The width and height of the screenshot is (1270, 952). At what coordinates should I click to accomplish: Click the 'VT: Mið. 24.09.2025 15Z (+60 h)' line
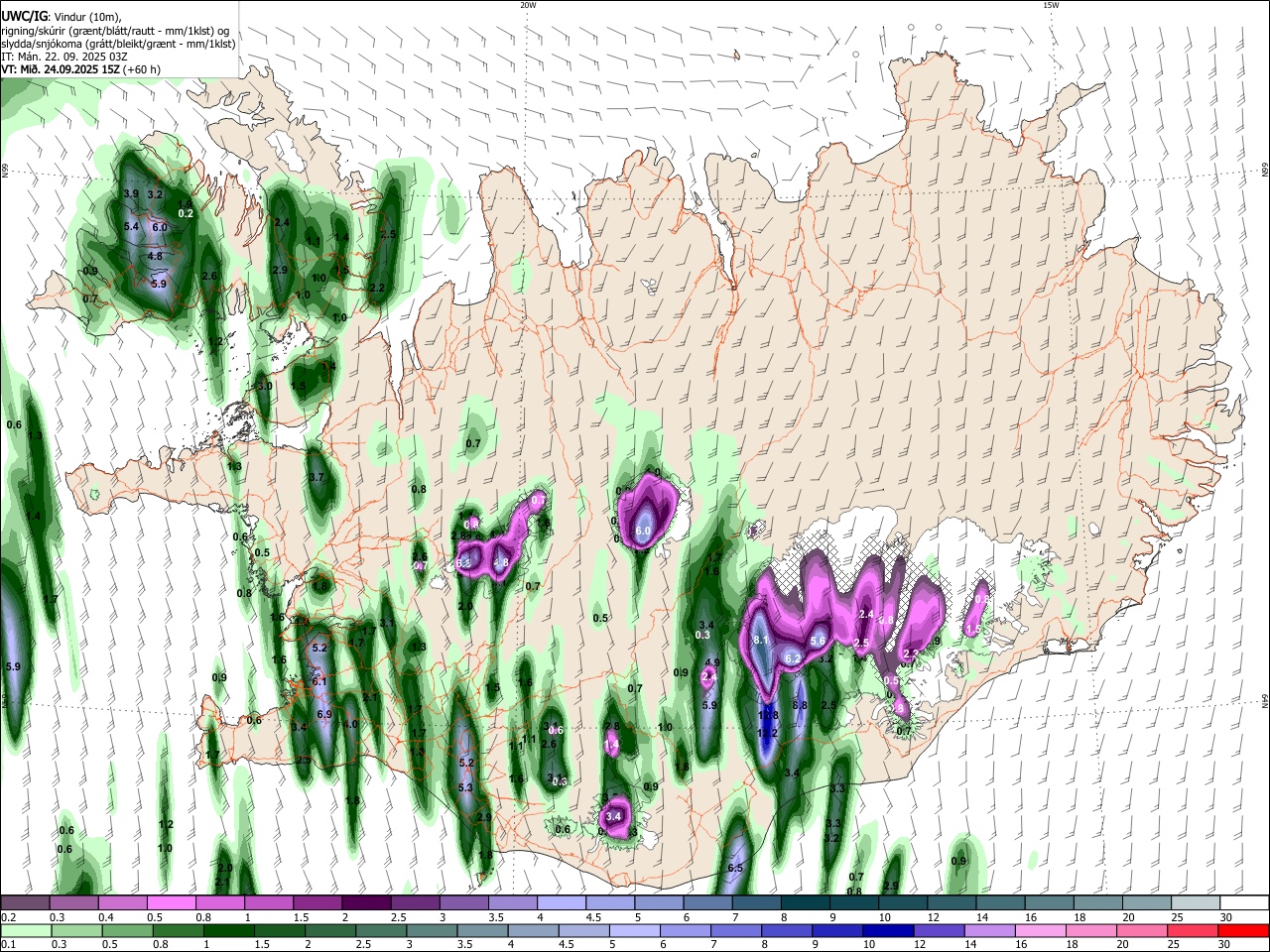pyautogui.click(x=81, y=69)
